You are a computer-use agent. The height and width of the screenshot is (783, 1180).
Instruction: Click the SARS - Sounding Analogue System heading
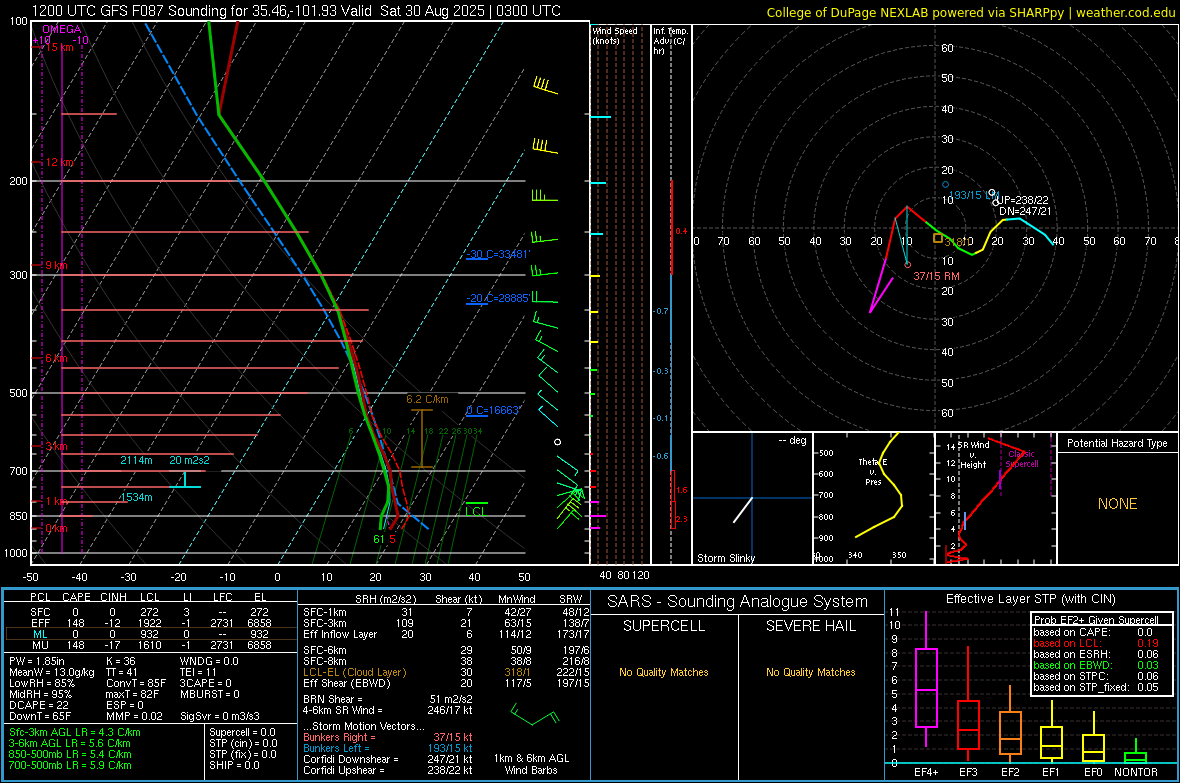pos(738,602)
